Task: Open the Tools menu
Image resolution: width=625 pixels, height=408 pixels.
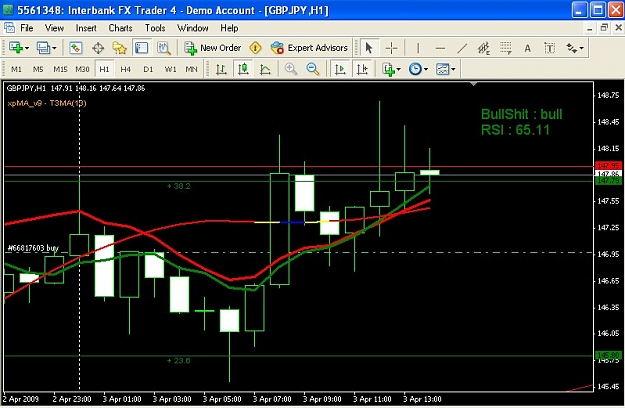Action: (x=155, y=28)
